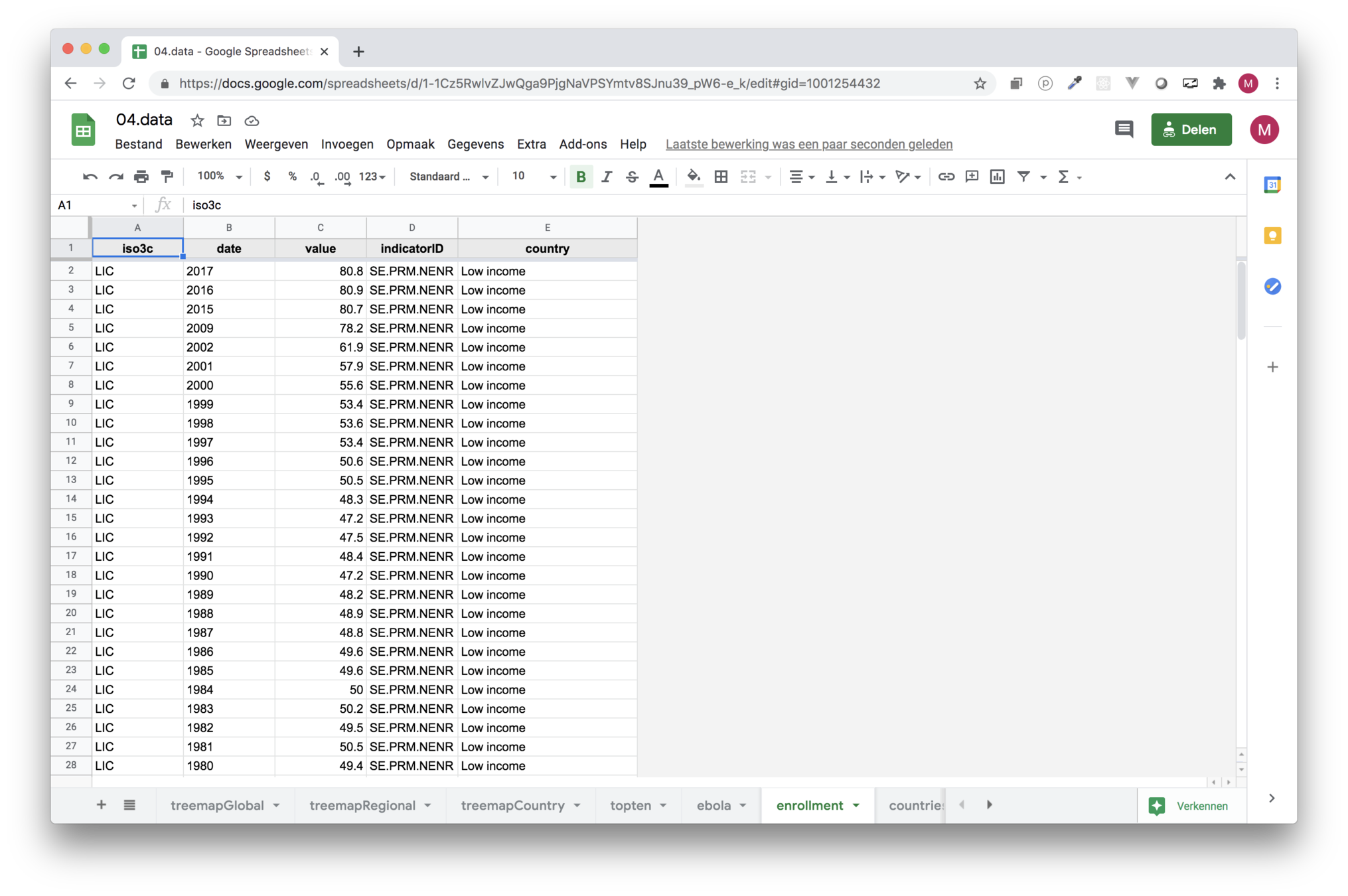This screenshot has height=896, width=1348.
Task: Expand the enrollment tab arrow menu
Action: [856, 805]
